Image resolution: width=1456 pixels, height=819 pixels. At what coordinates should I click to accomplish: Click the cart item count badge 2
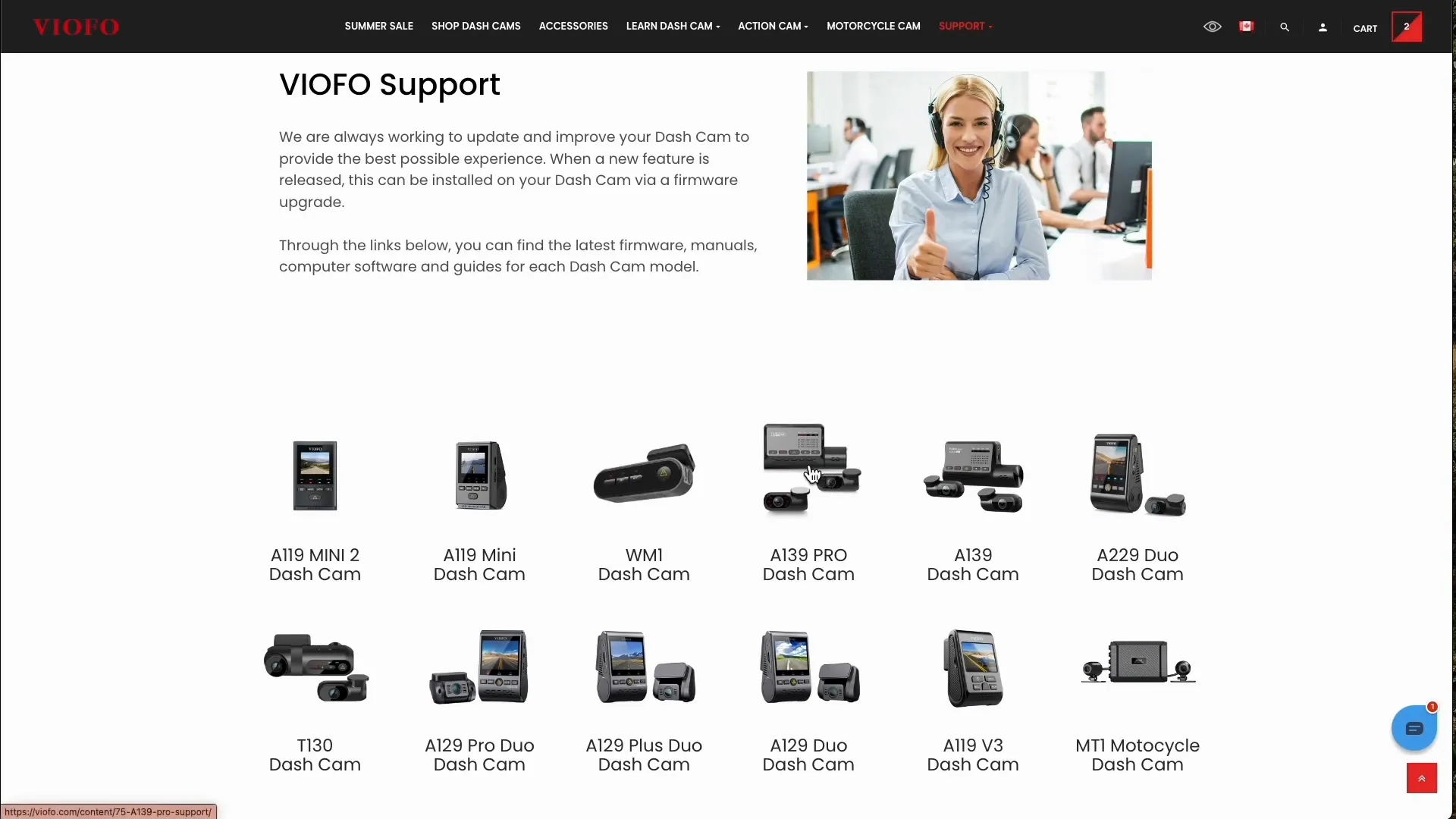point(1407,27)
